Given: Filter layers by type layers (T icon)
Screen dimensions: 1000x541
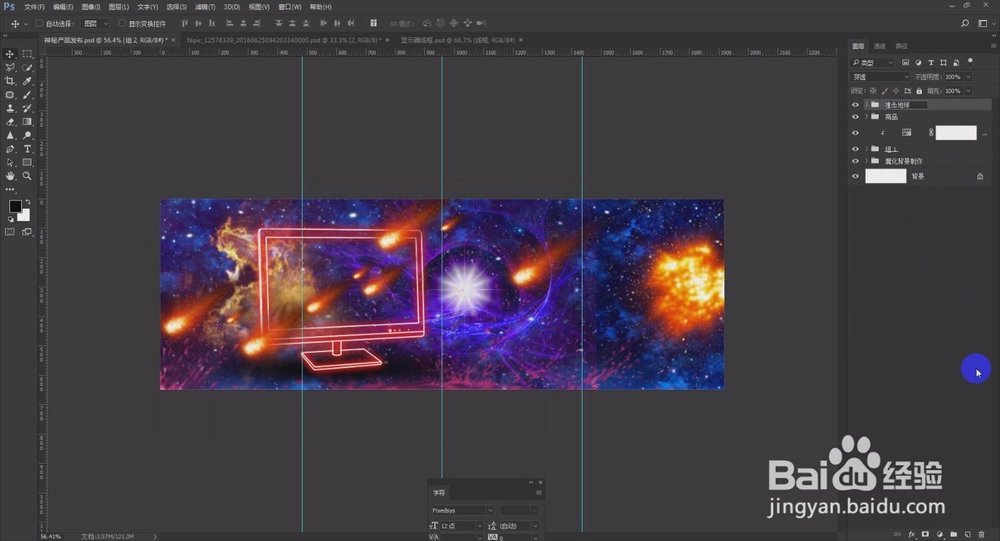Looking at the screenshot, I should [930, 63].
